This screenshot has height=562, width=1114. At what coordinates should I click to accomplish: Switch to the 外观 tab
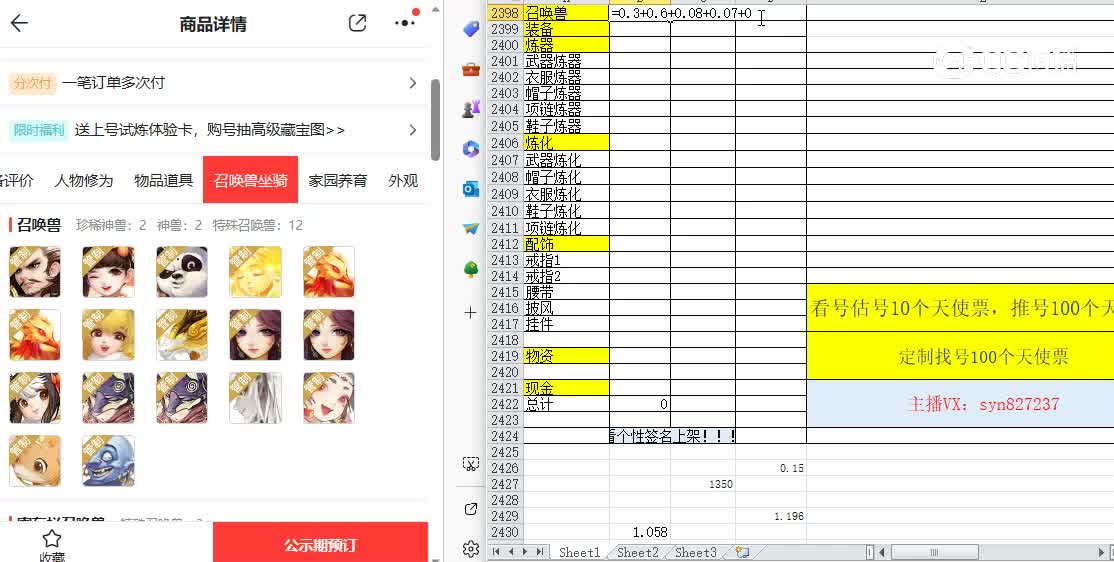[403, 180]
